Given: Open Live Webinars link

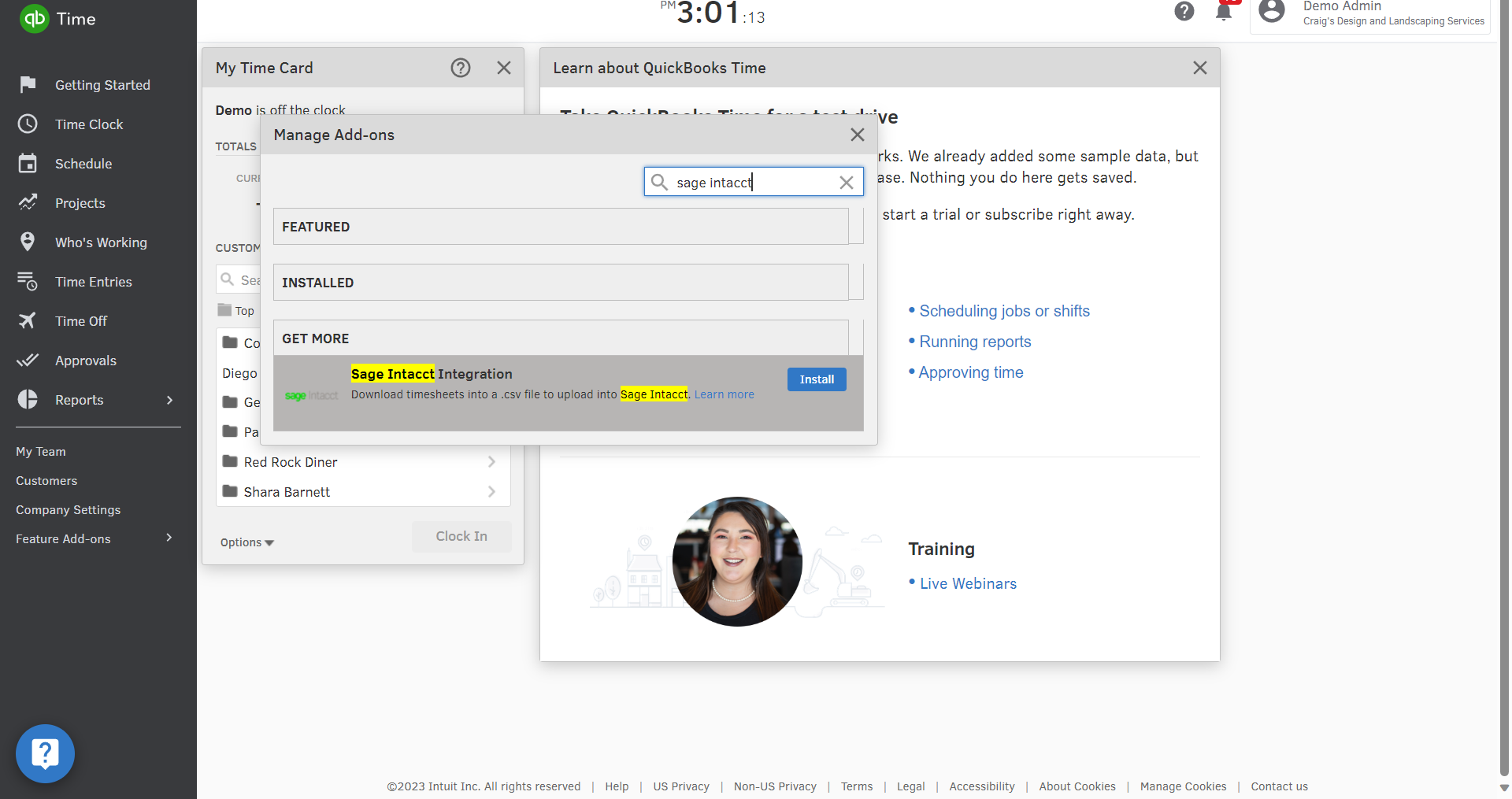Looking at the screenshot, I should tap(968, 583).
